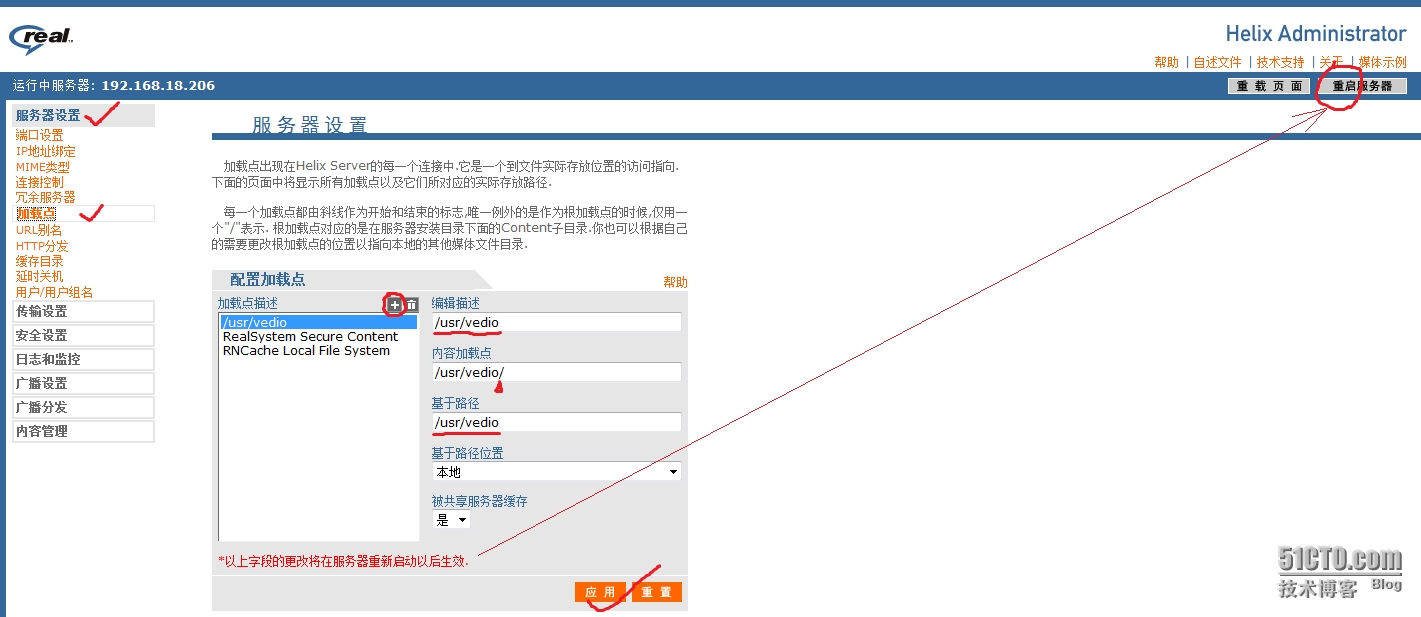Open the 帮助 link beside 配置加载点

(x=675, y=282)
